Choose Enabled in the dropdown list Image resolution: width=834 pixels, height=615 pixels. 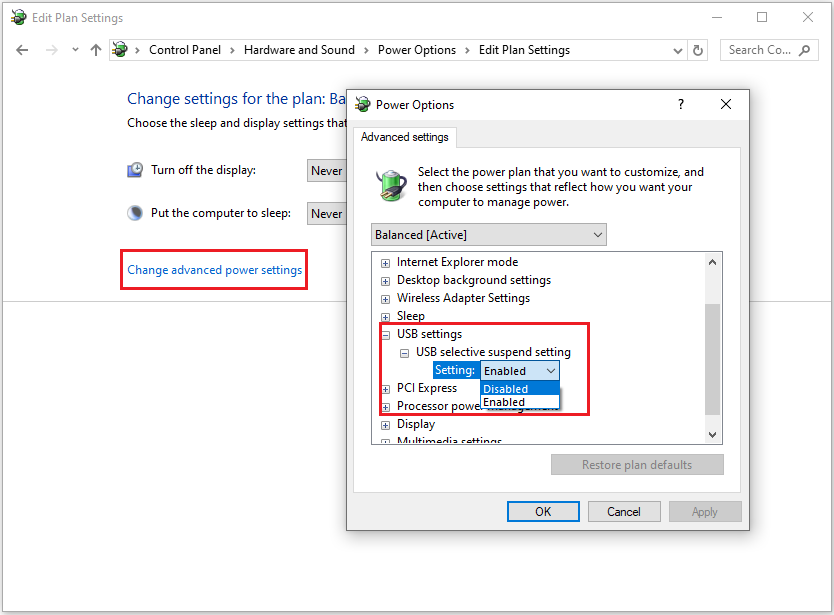pyautogui.click(x=520, y=402)
